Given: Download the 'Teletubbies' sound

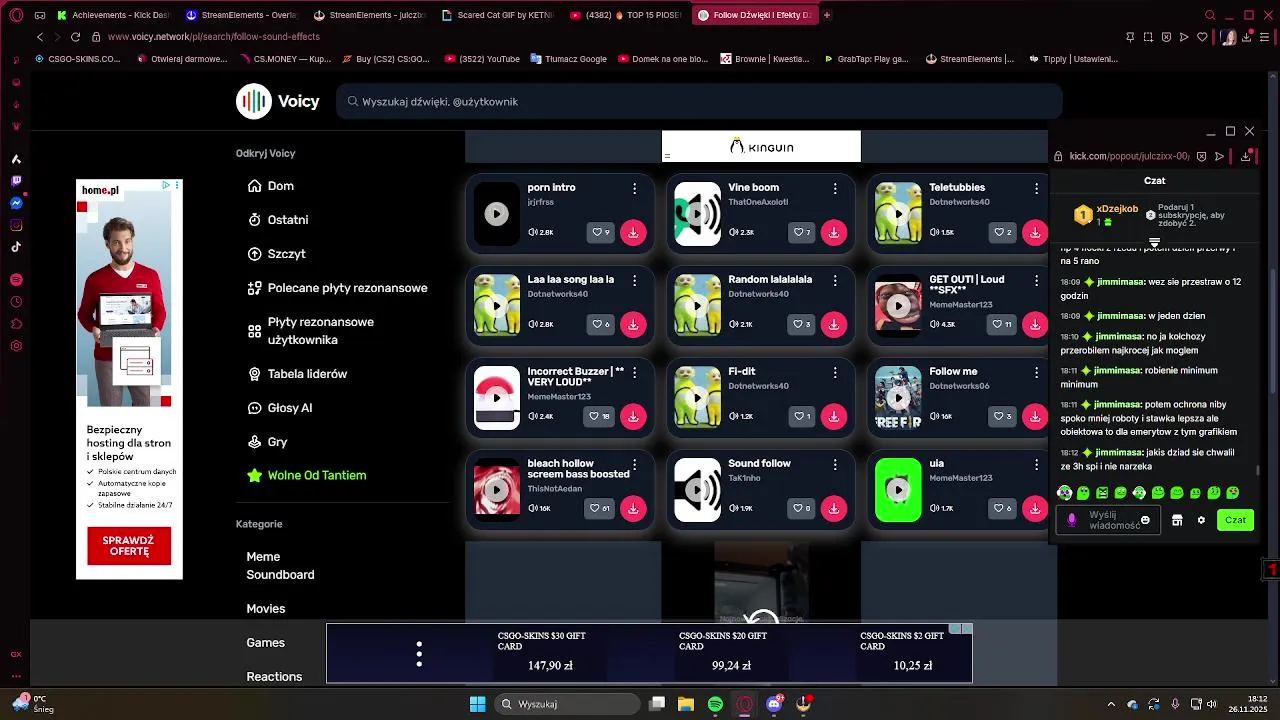Looking at the screenshot, I should (x=1035, y=232).
